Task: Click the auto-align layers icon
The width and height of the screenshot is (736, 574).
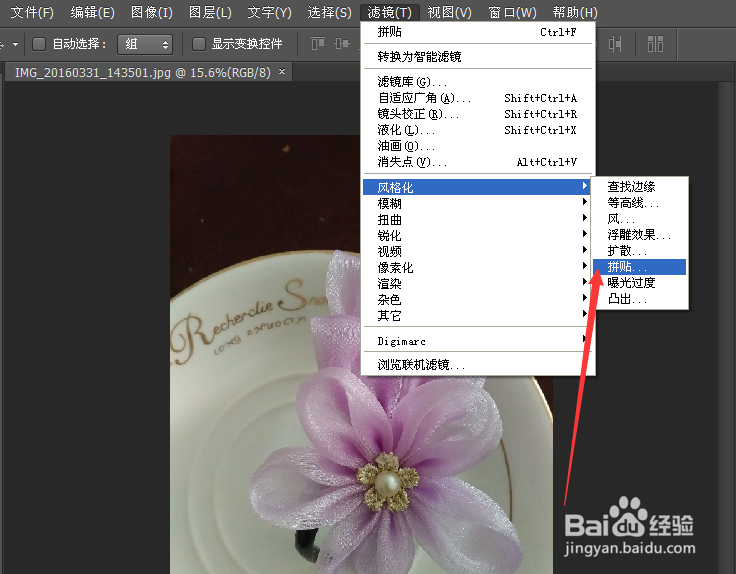Action: coord(655,44)
